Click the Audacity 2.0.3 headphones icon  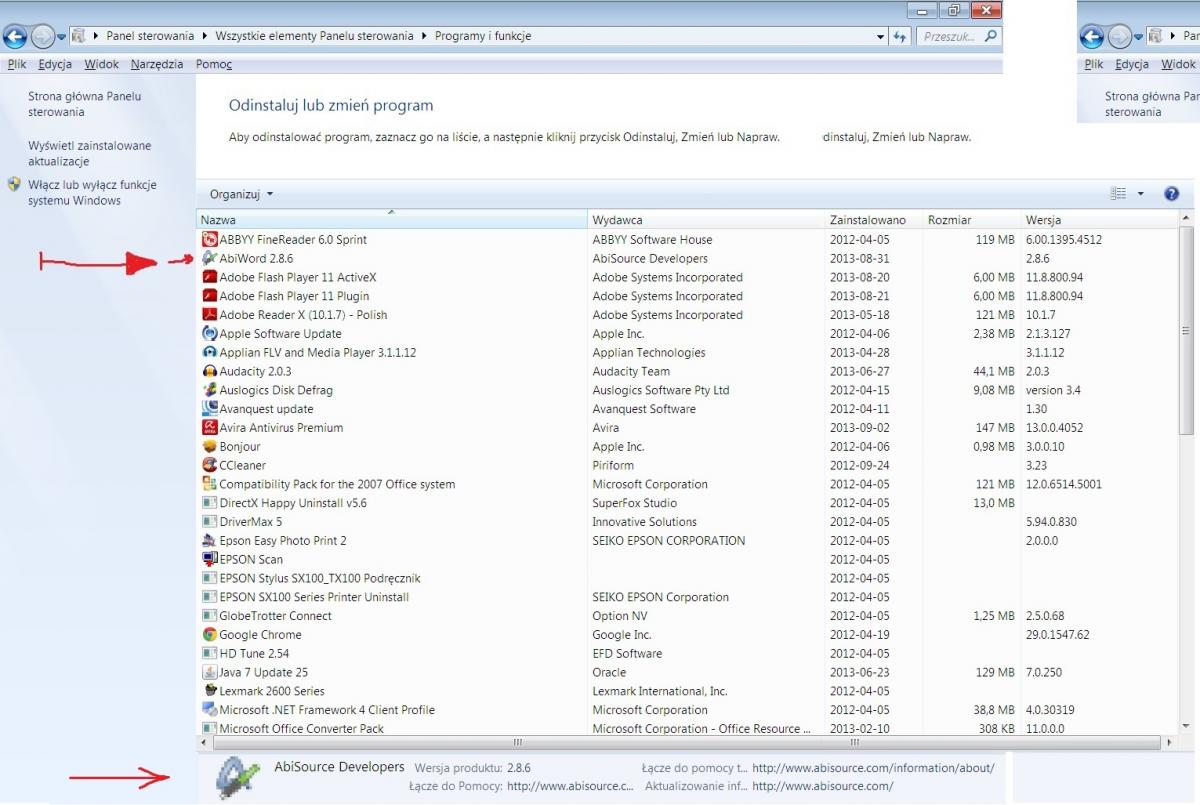click(x=209, y=371)
